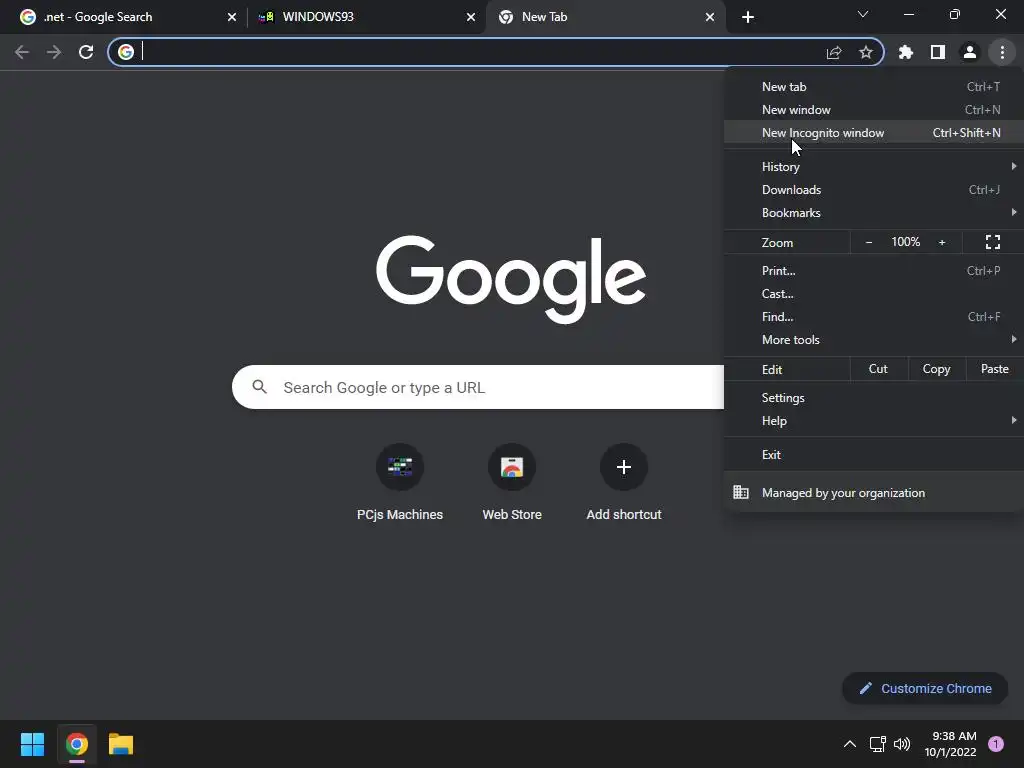Open the PCjs Machines shortcut
Image resolution: width=1024 pixels, height=768 pixels.
400,482
